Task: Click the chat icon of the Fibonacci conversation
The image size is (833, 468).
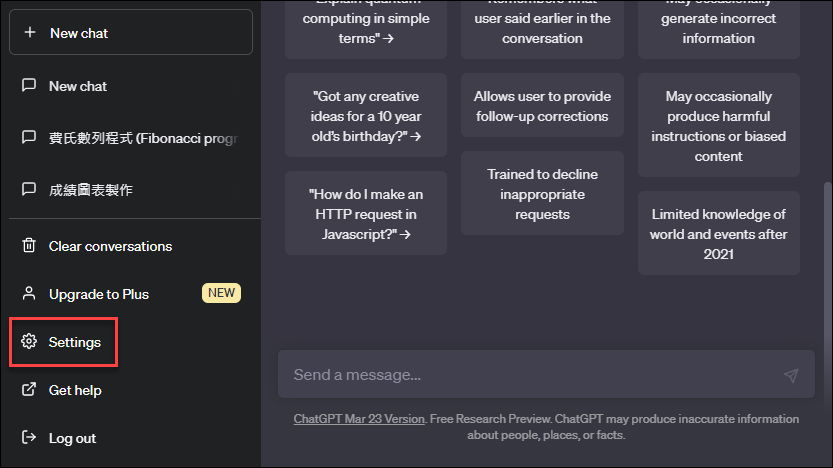Action: coord(29,138)
